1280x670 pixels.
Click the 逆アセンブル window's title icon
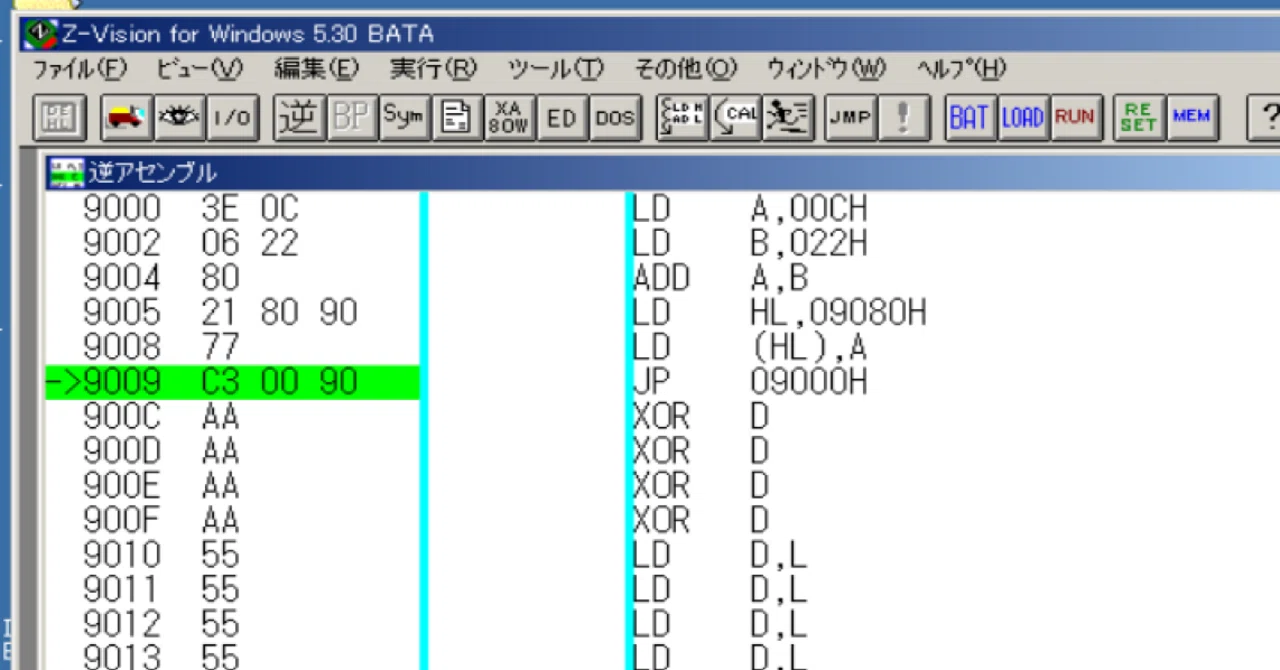(x=66, y=172)
